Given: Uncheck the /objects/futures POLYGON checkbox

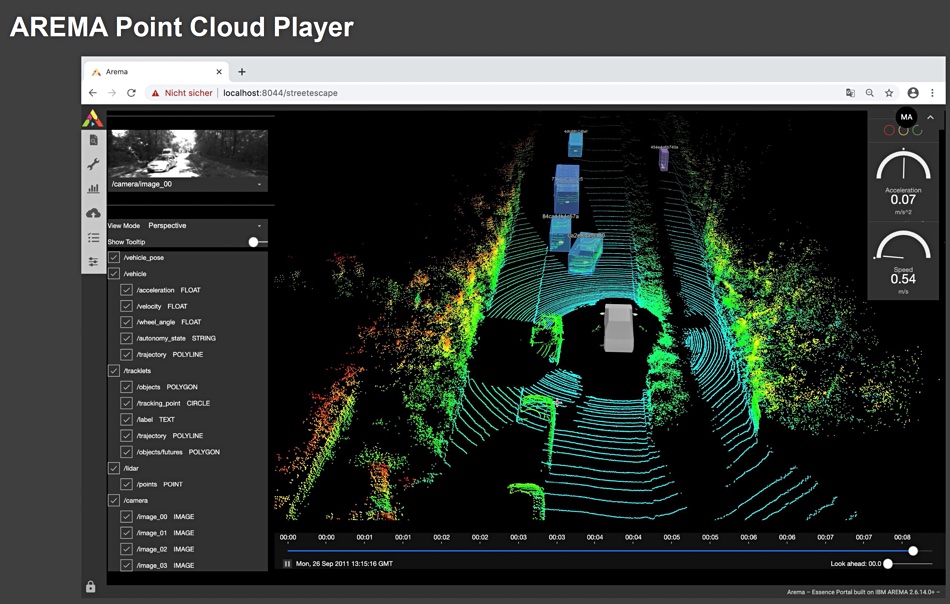Looking at the screenshot, I should [x=126, y=452].
